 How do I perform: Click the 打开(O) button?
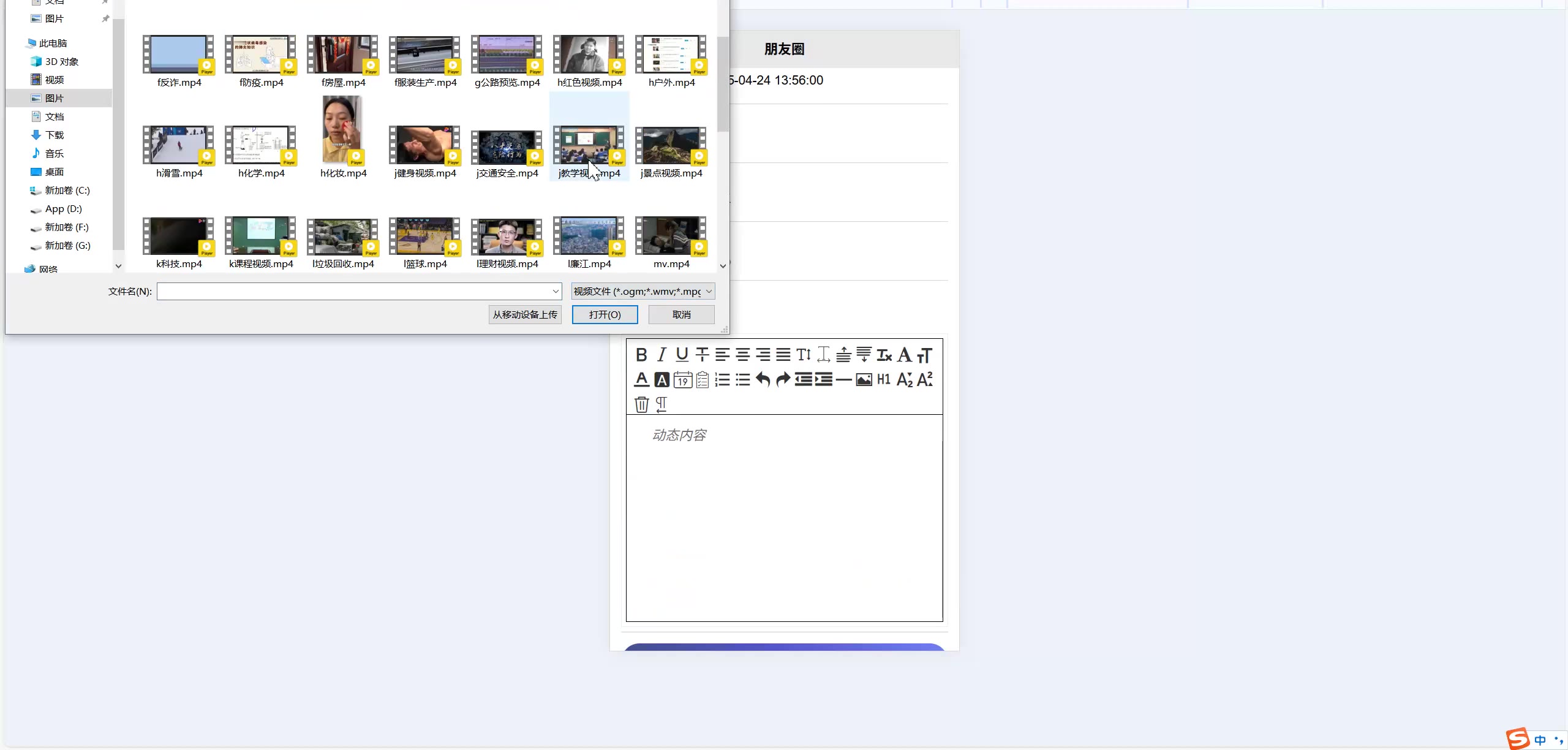point(605,315)
